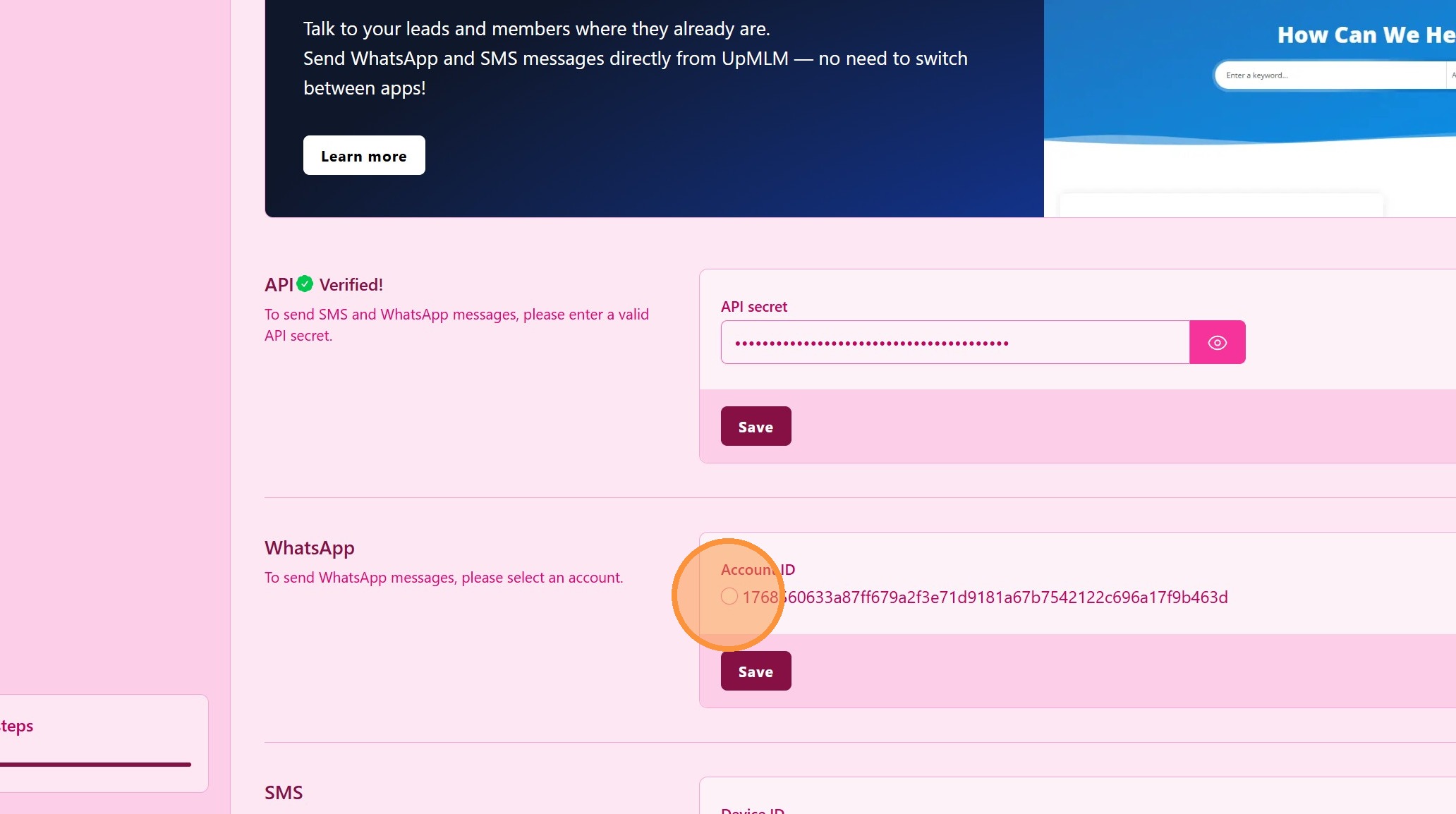This screenshot has width=1456, height=814.
Task: Click the WhatsApp section heading
Action: (310, 548)
